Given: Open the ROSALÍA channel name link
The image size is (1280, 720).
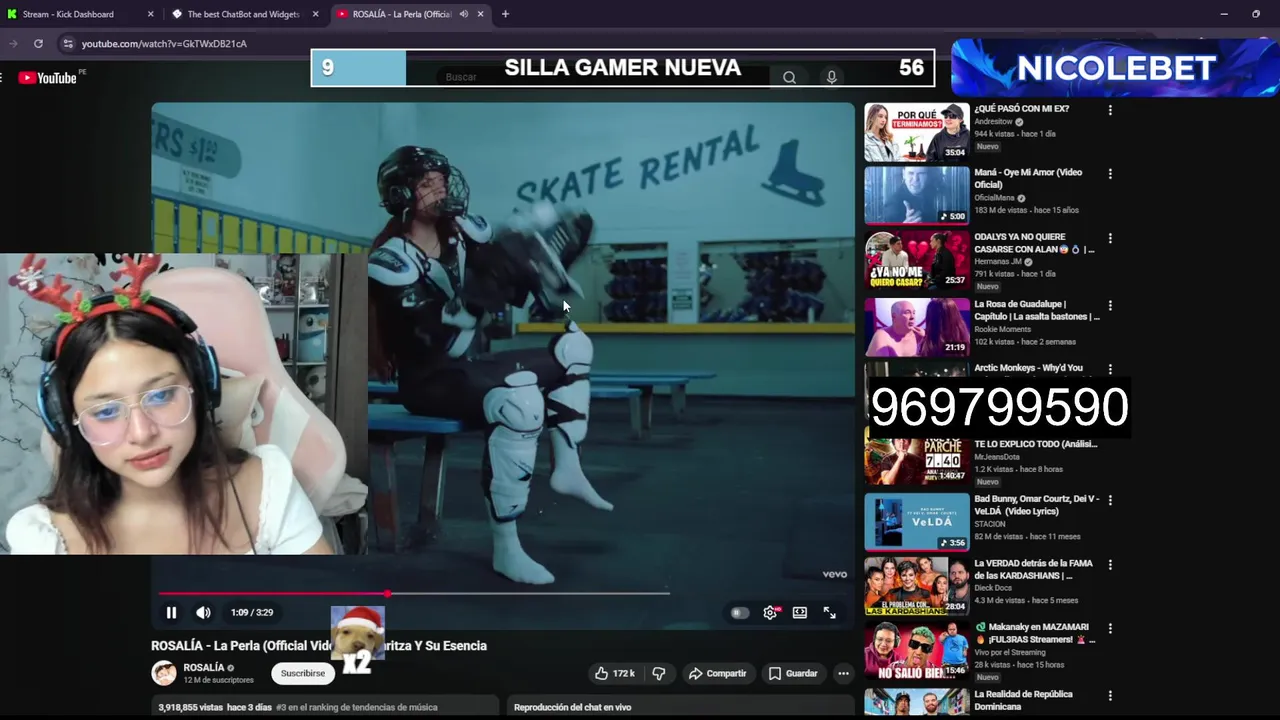Looking at the screenshot, I should click(x=204, y=667).
